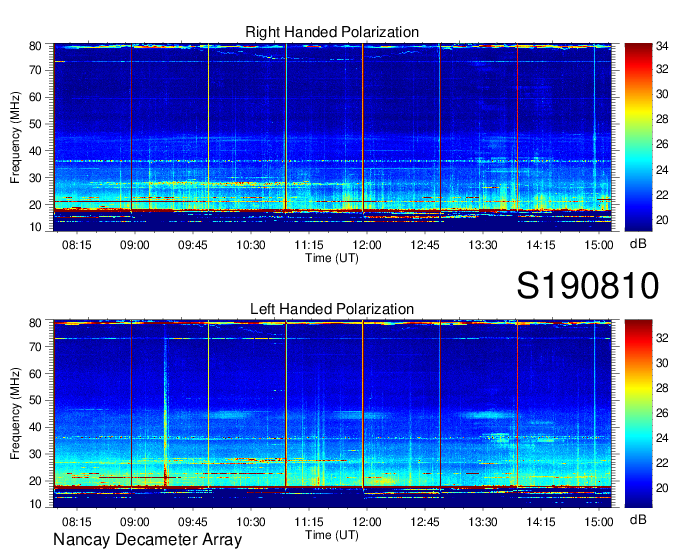Click 'Time (UT)' label under the lower plot

[332, 535]
